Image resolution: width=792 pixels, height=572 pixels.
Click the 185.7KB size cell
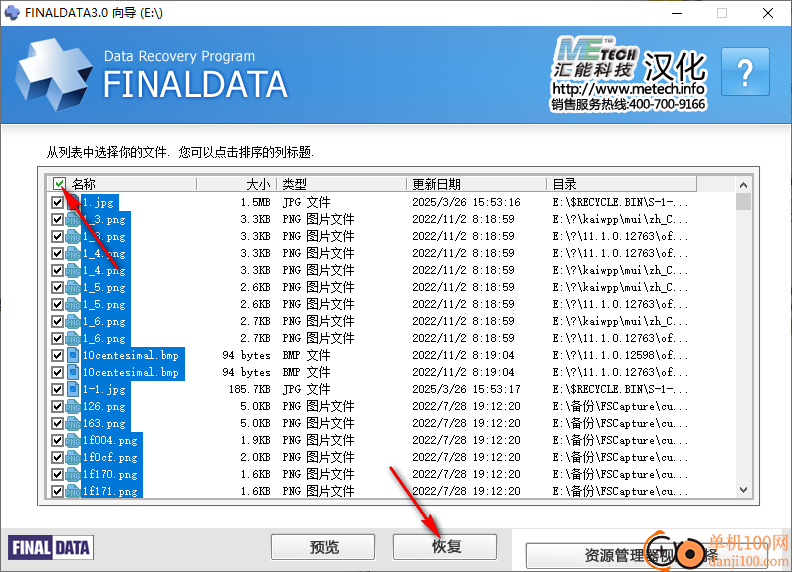click(250, 390)
